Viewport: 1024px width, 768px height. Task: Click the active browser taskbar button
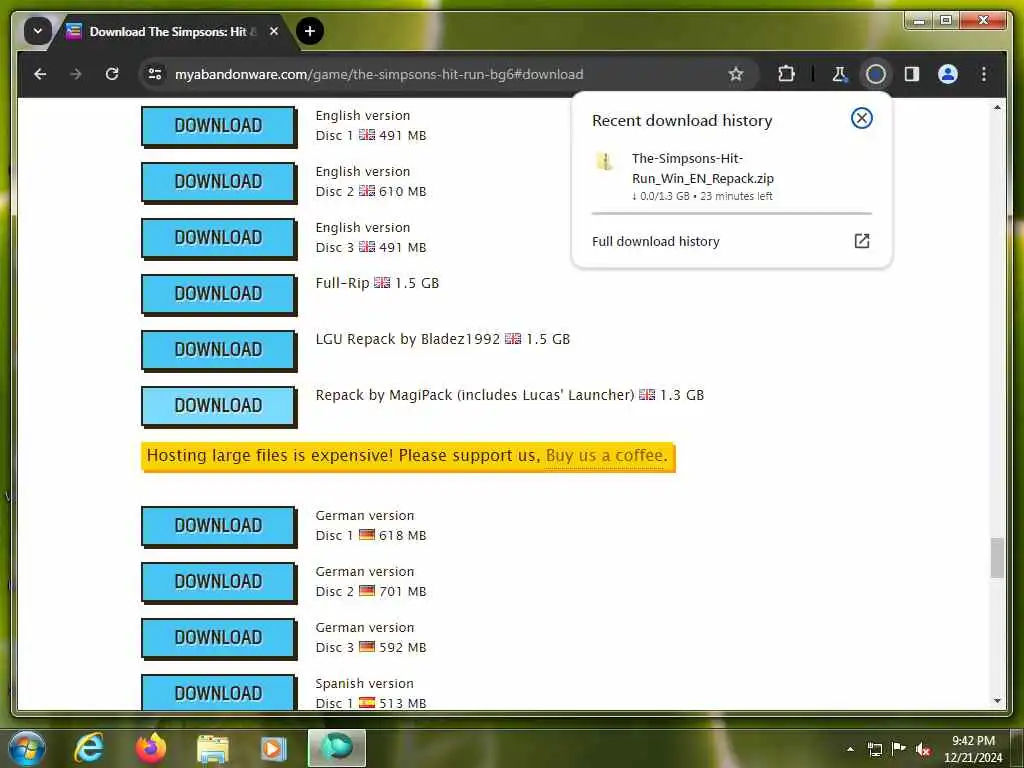coord(336,748)
